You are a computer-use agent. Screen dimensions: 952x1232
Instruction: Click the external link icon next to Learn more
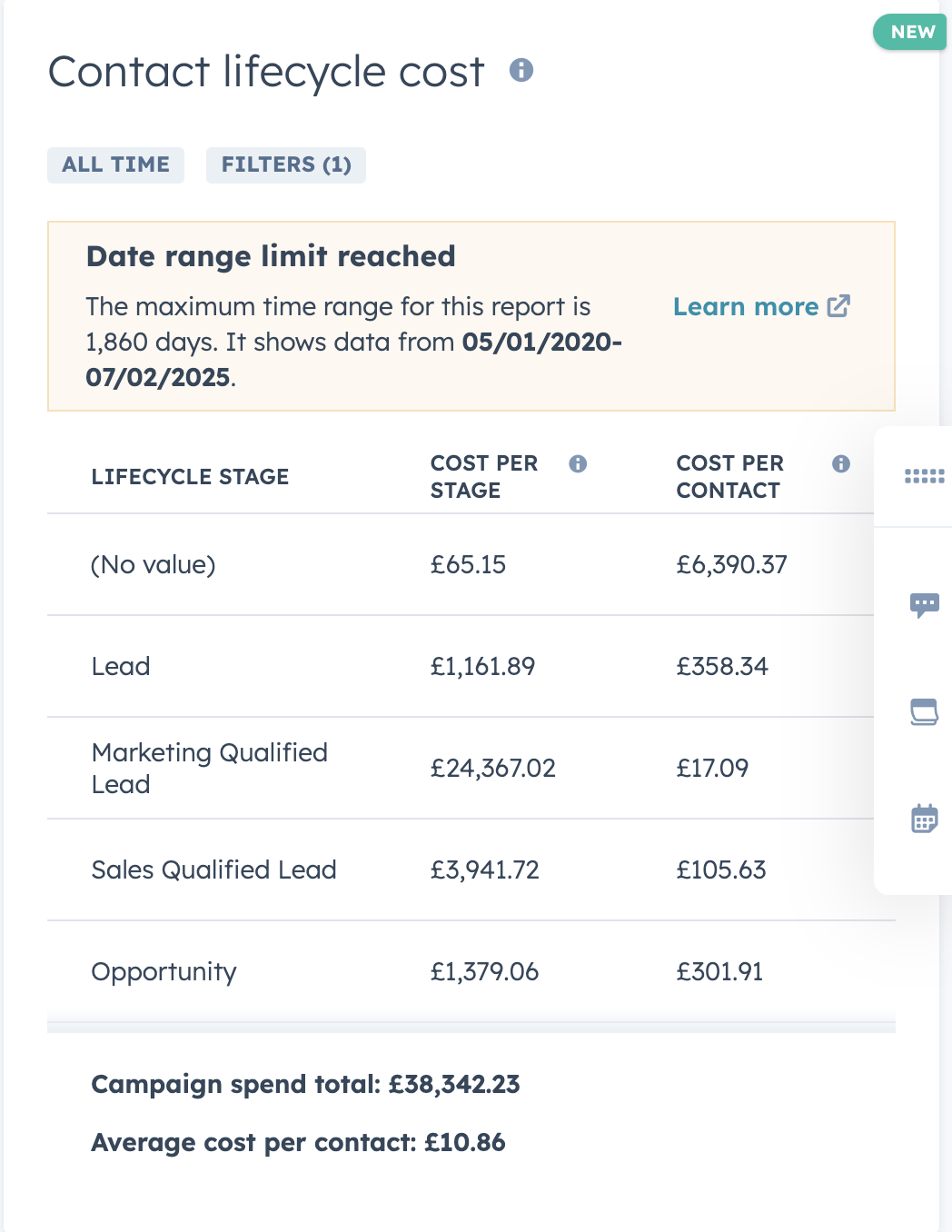pos(839,306)
